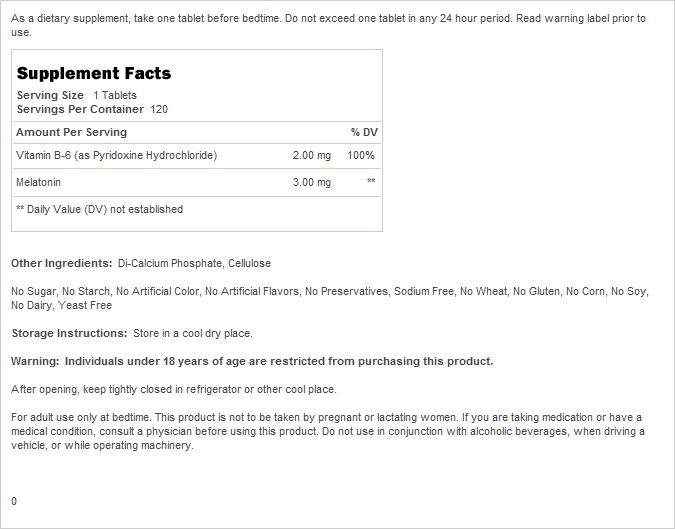Click the For adult use only paragraph
The image size is (675, 529).
point(328,431)
